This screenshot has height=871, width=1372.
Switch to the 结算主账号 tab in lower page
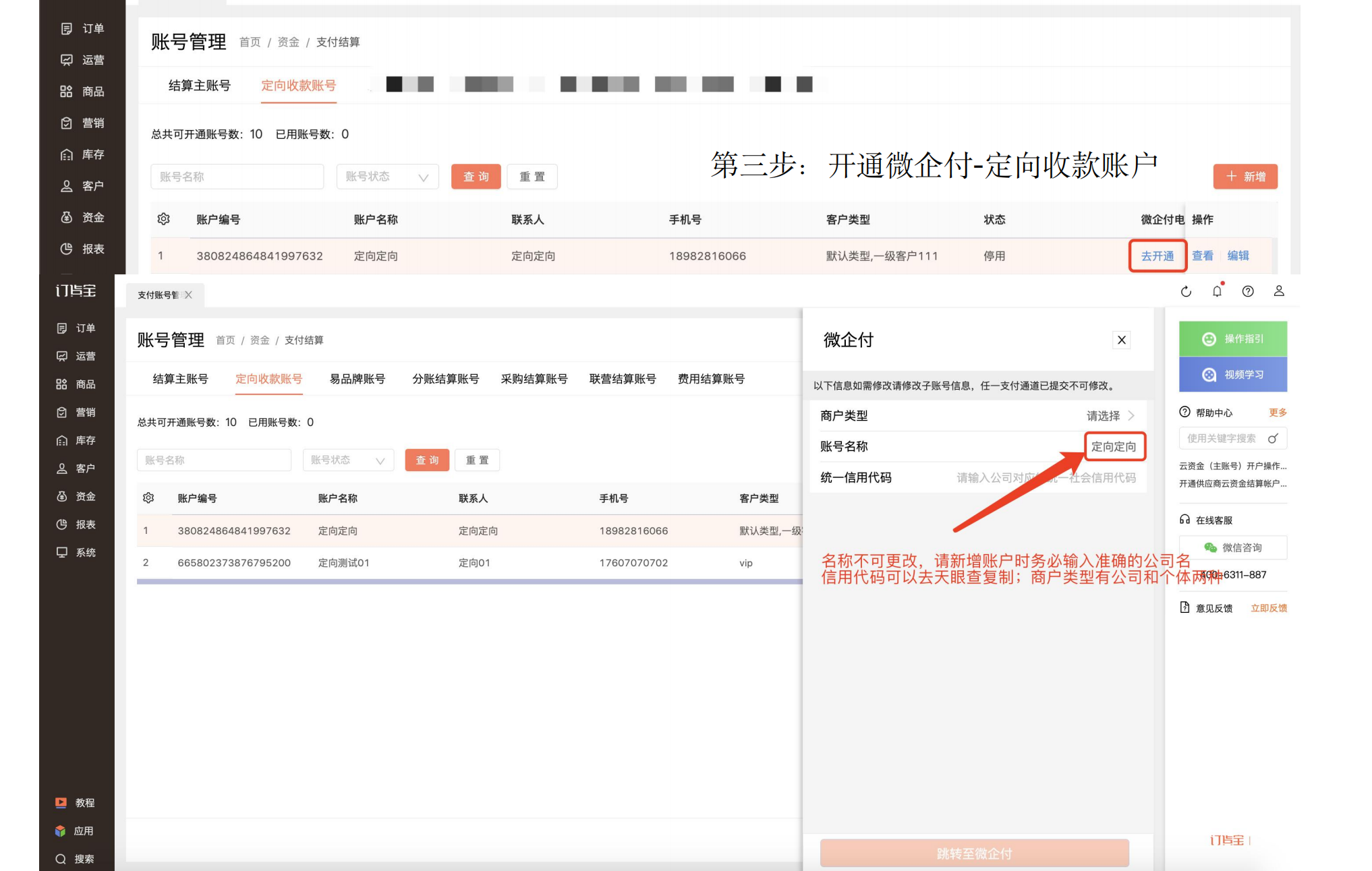click(x=180, y=379)
